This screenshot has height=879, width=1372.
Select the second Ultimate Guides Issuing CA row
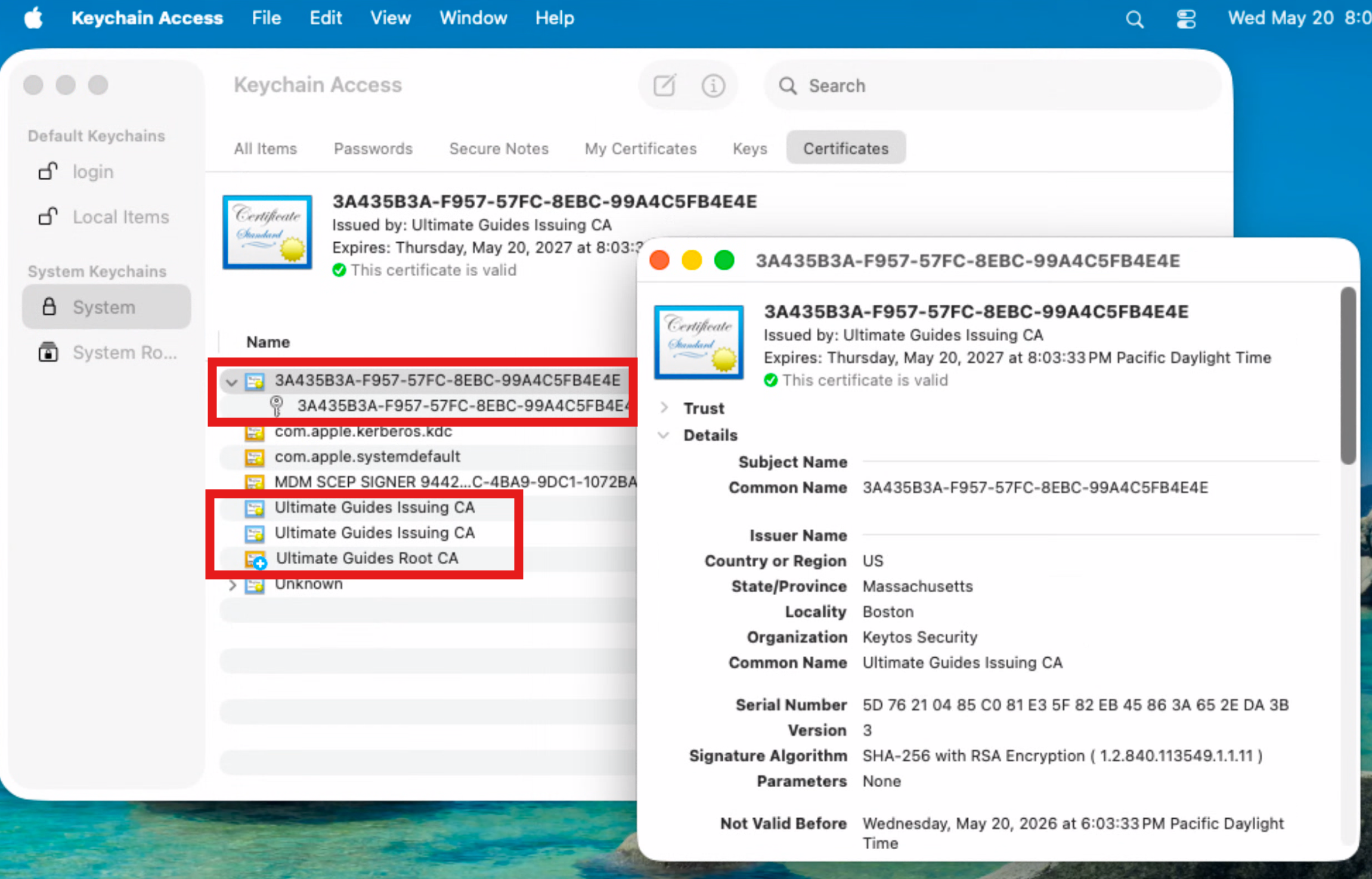[x=428, y=533]
